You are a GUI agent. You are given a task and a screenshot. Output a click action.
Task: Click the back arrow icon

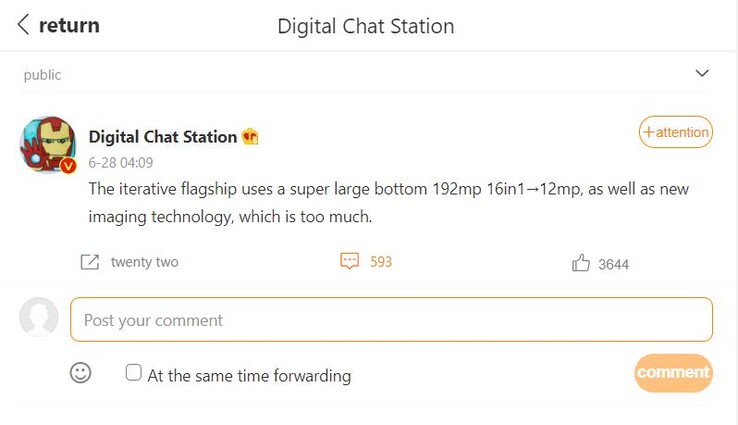coord(24,26)
